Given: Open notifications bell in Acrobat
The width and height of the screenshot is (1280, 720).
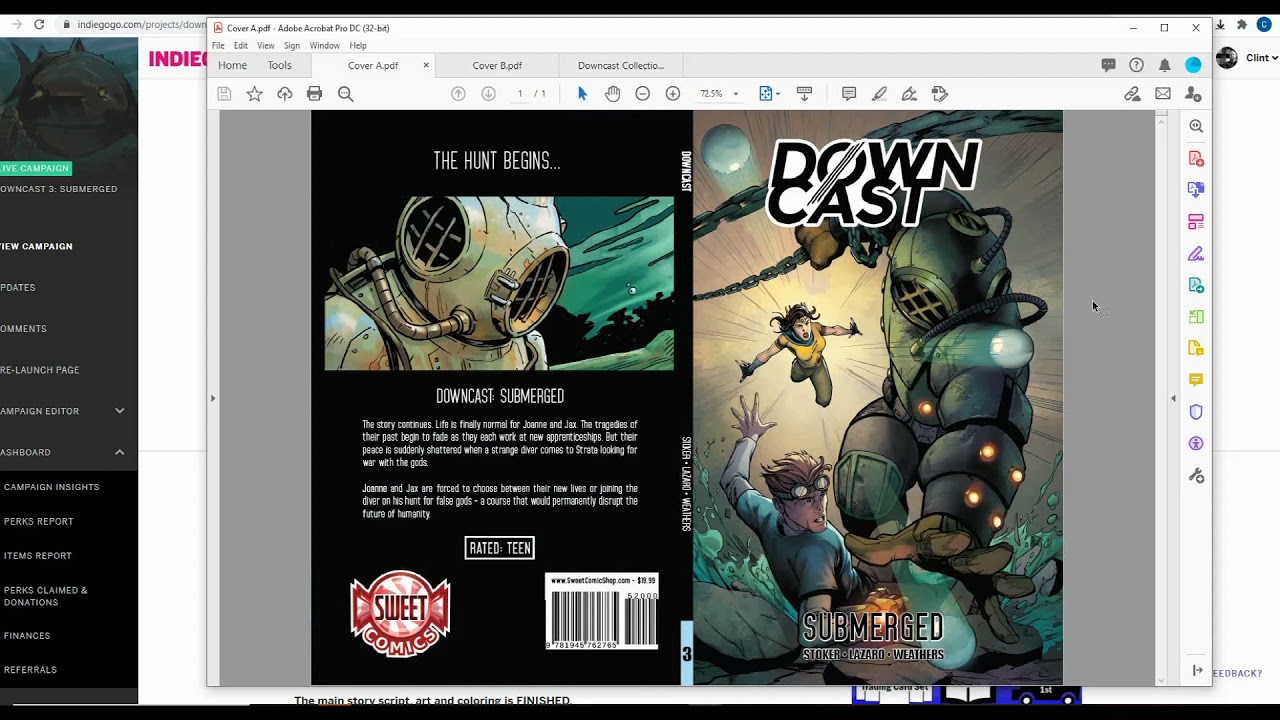Looking at the screenshot, I should pos(1164,65).
